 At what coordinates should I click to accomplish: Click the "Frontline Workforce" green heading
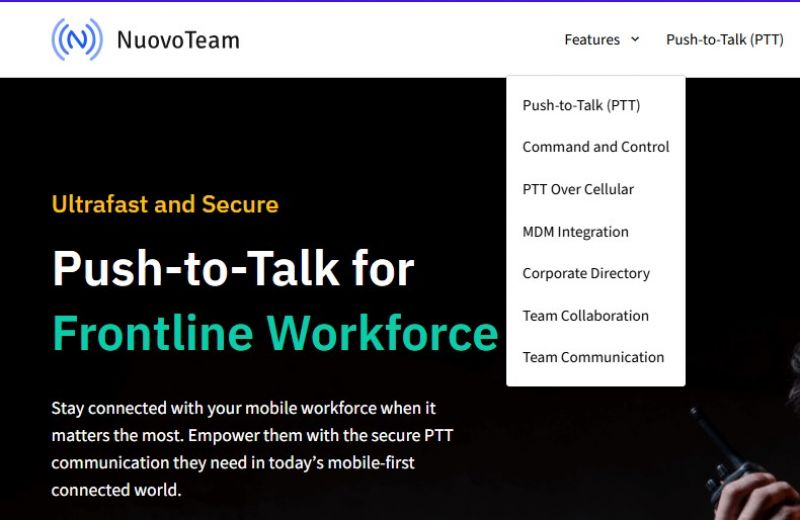tap(275, 333)
